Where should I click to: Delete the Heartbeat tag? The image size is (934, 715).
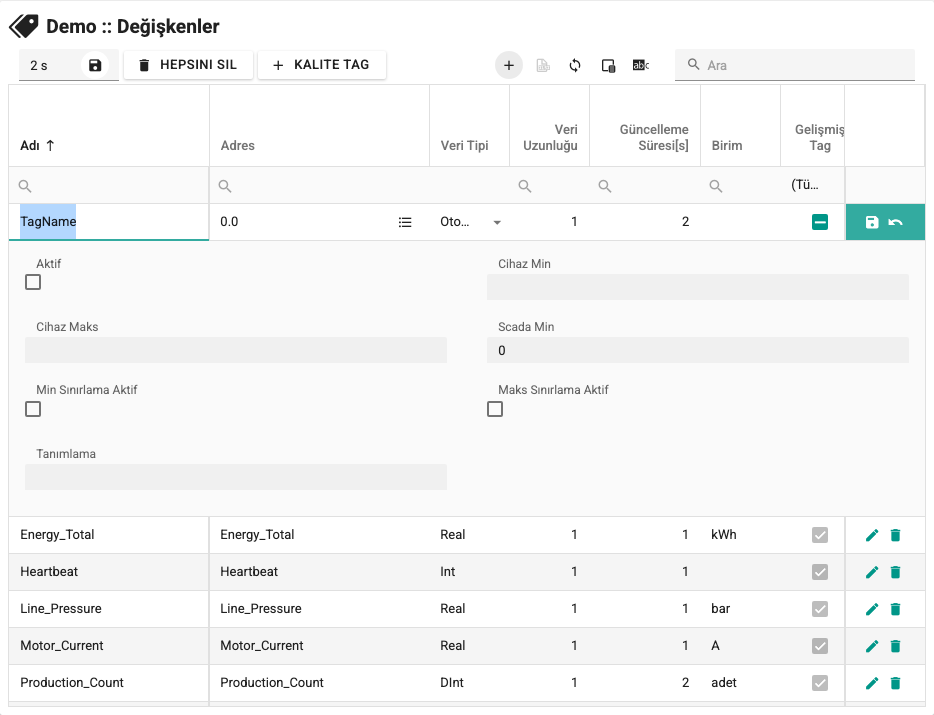895,572
